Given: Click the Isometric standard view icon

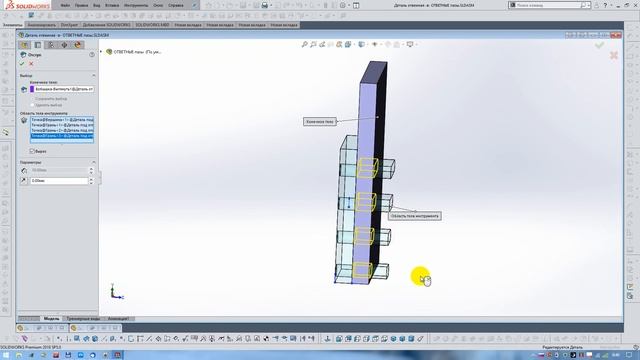Looking at the screenshot, I should point(393,339).
